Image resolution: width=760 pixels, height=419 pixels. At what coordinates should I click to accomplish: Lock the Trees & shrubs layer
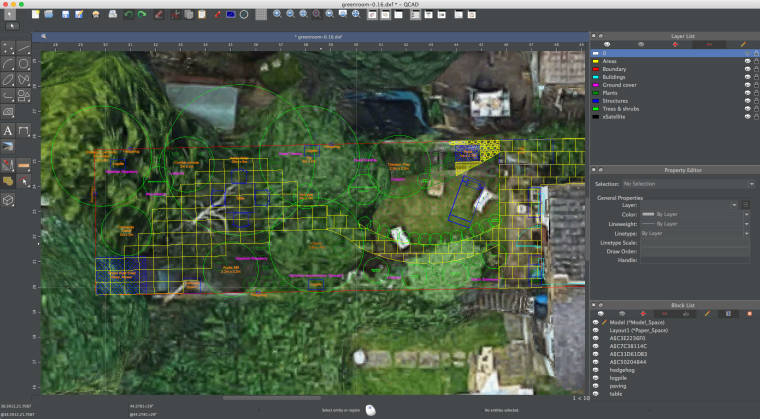[756, 109]
